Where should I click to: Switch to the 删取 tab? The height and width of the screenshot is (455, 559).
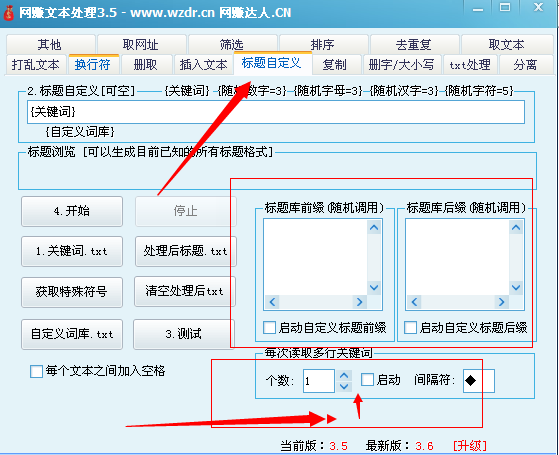tap(146, 65)
